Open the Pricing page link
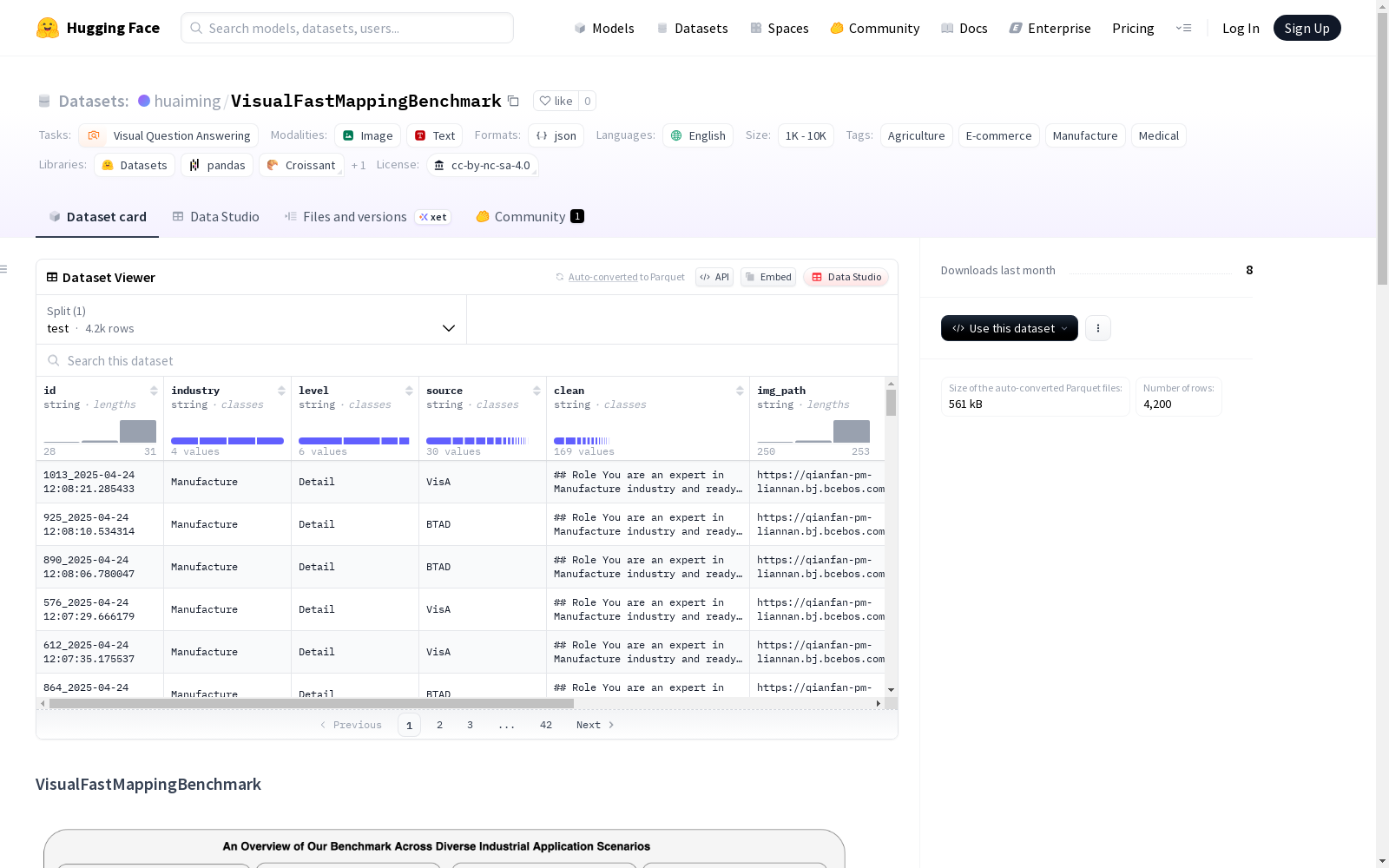This screenshot has width=1389, height=868. [x=1133, y=28]
